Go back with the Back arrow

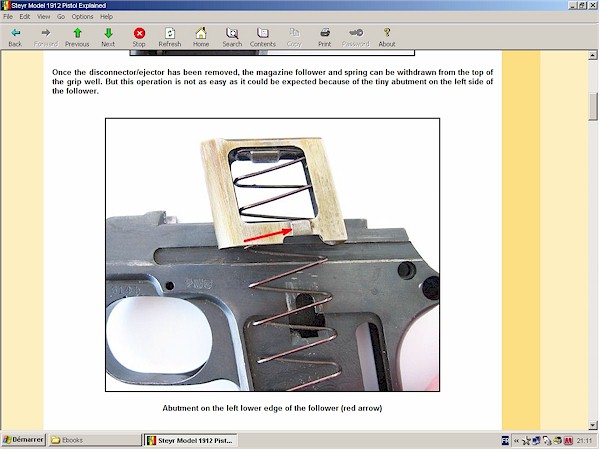(15, 37)
